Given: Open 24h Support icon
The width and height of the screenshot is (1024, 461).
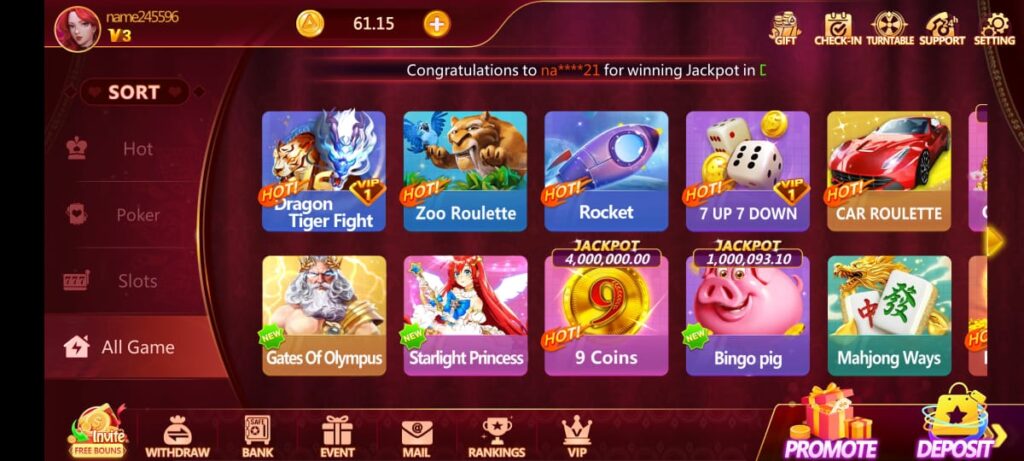Looking at the screenshot, I should [942, 28].
